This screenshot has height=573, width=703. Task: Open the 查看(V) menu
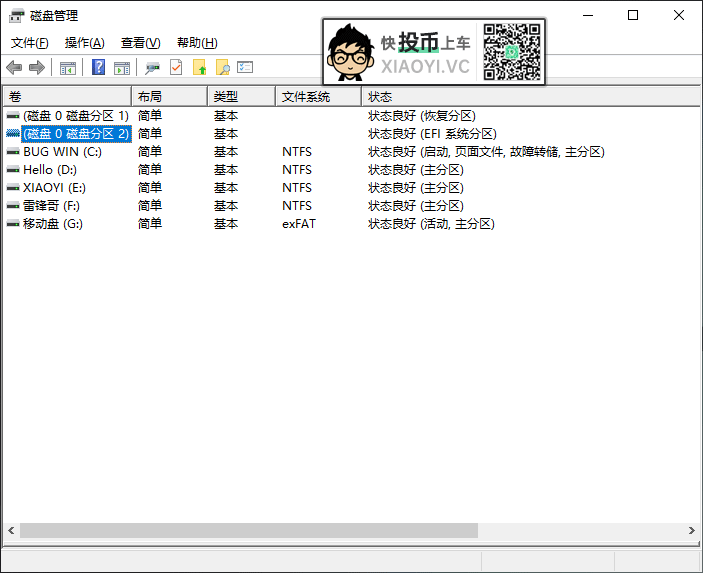point(140,43)
